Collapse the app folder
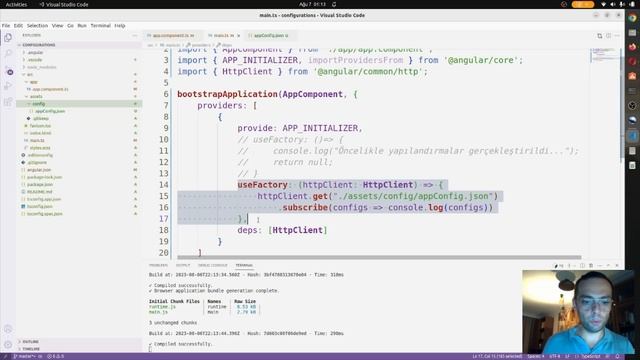The image size is (640, 360). 33,82
